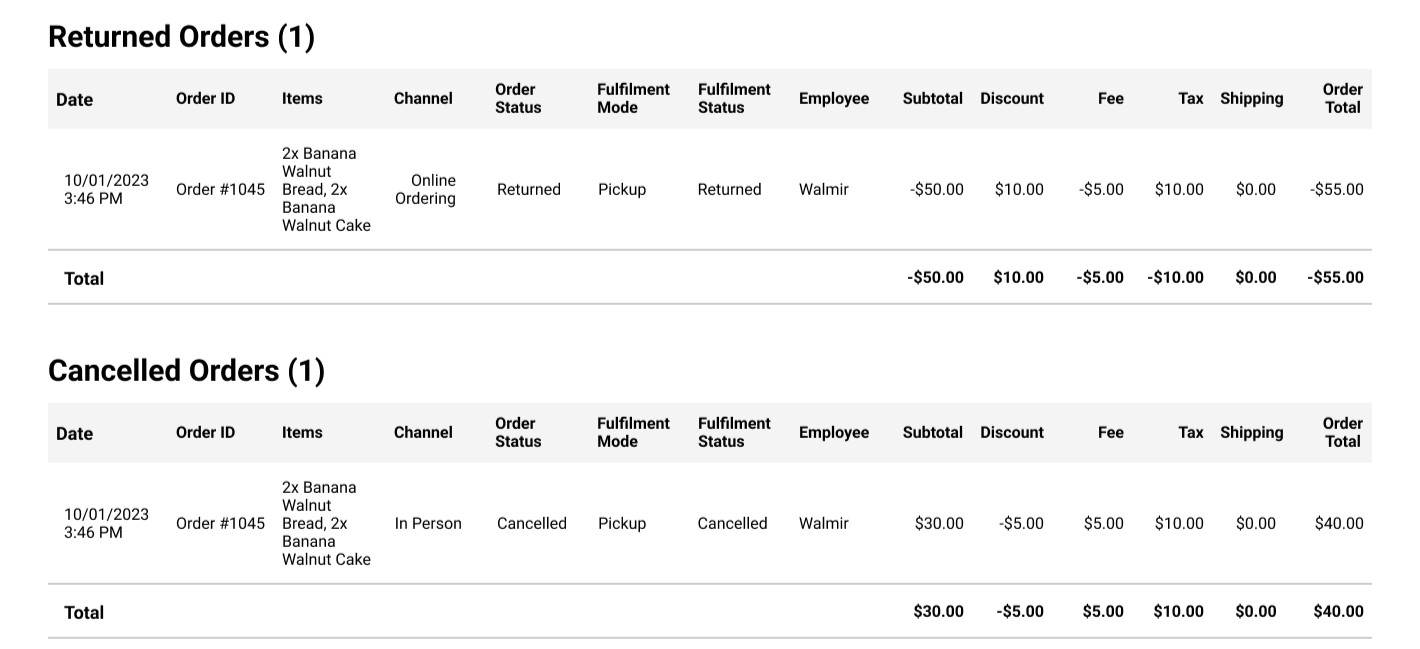Image resolution: width=1420 pixels, height=649 pixels.
Task: Click Employee header in Returned Orders table
Action: (833, 99)
